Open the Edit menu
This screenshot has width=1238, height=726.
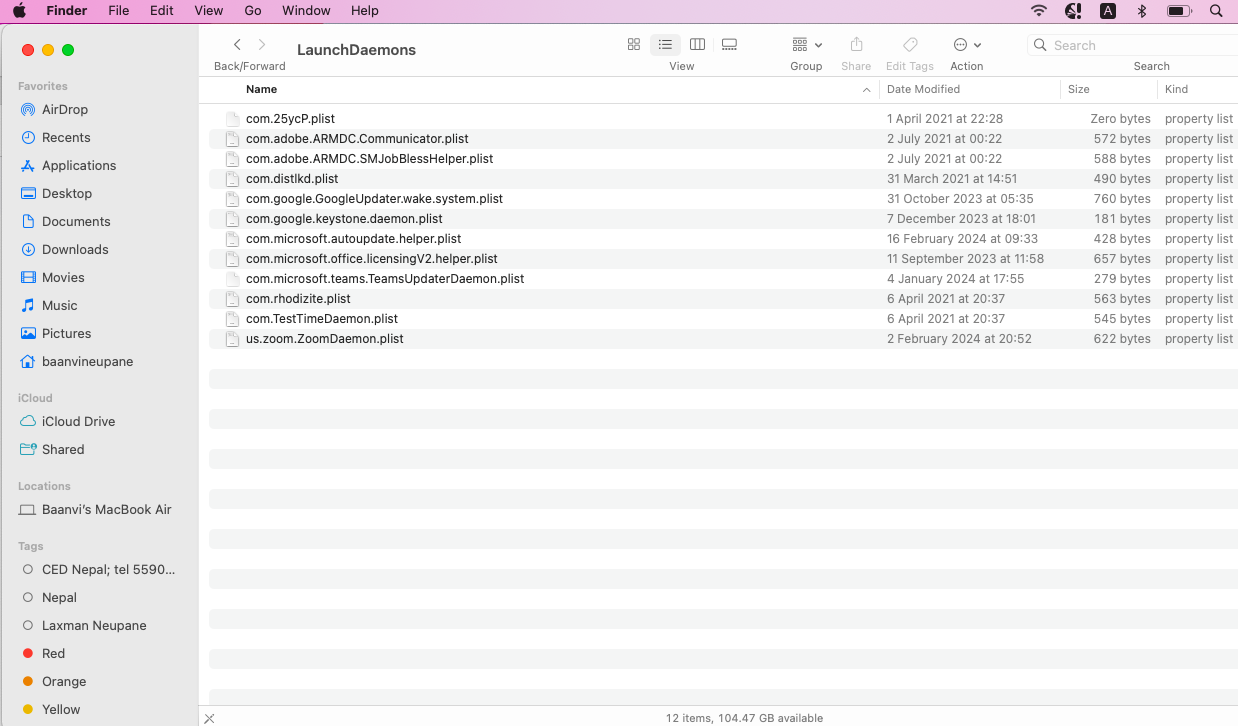161,11
